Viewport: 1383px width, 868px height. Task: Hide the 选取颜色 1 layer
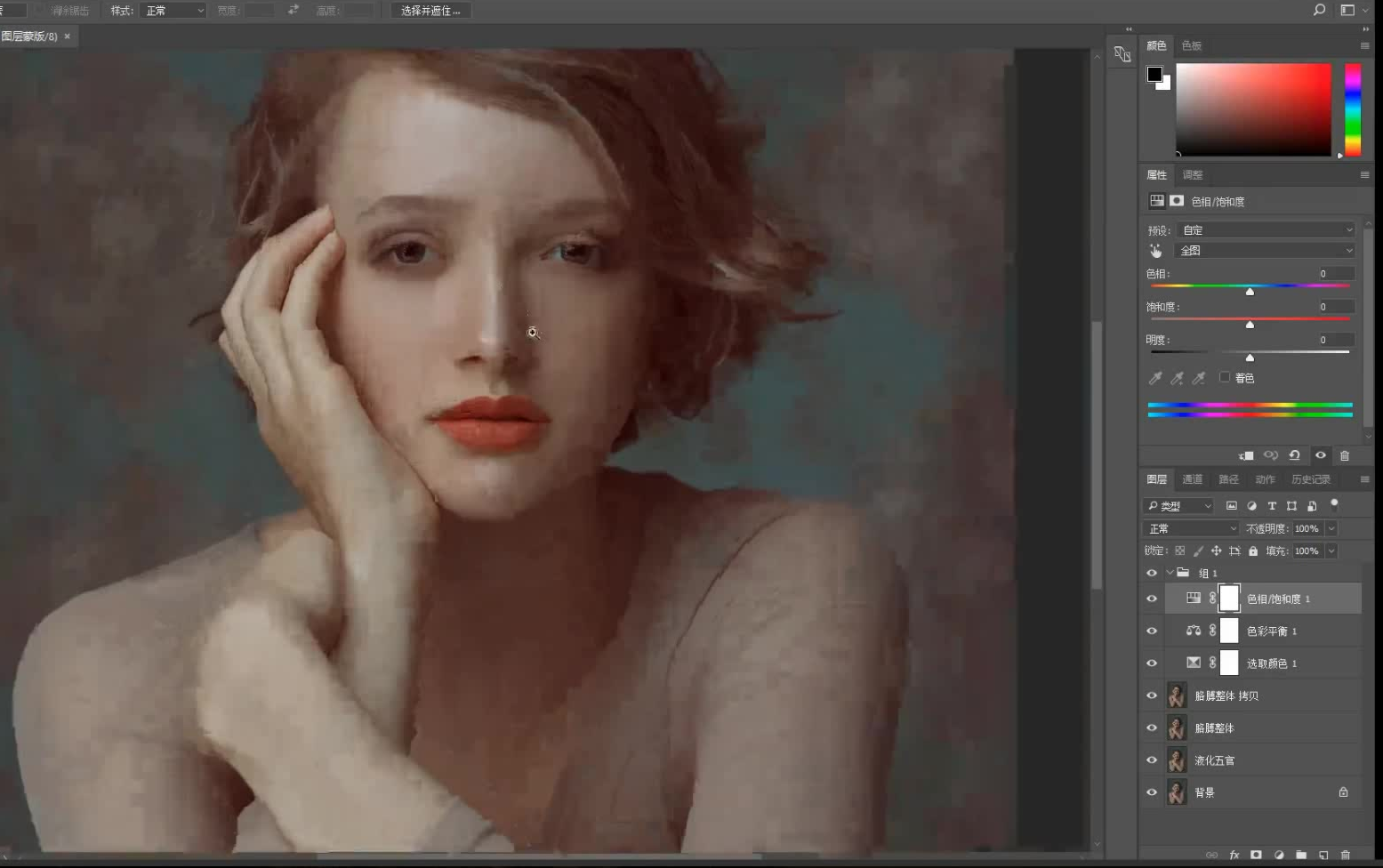point(1152,663)
